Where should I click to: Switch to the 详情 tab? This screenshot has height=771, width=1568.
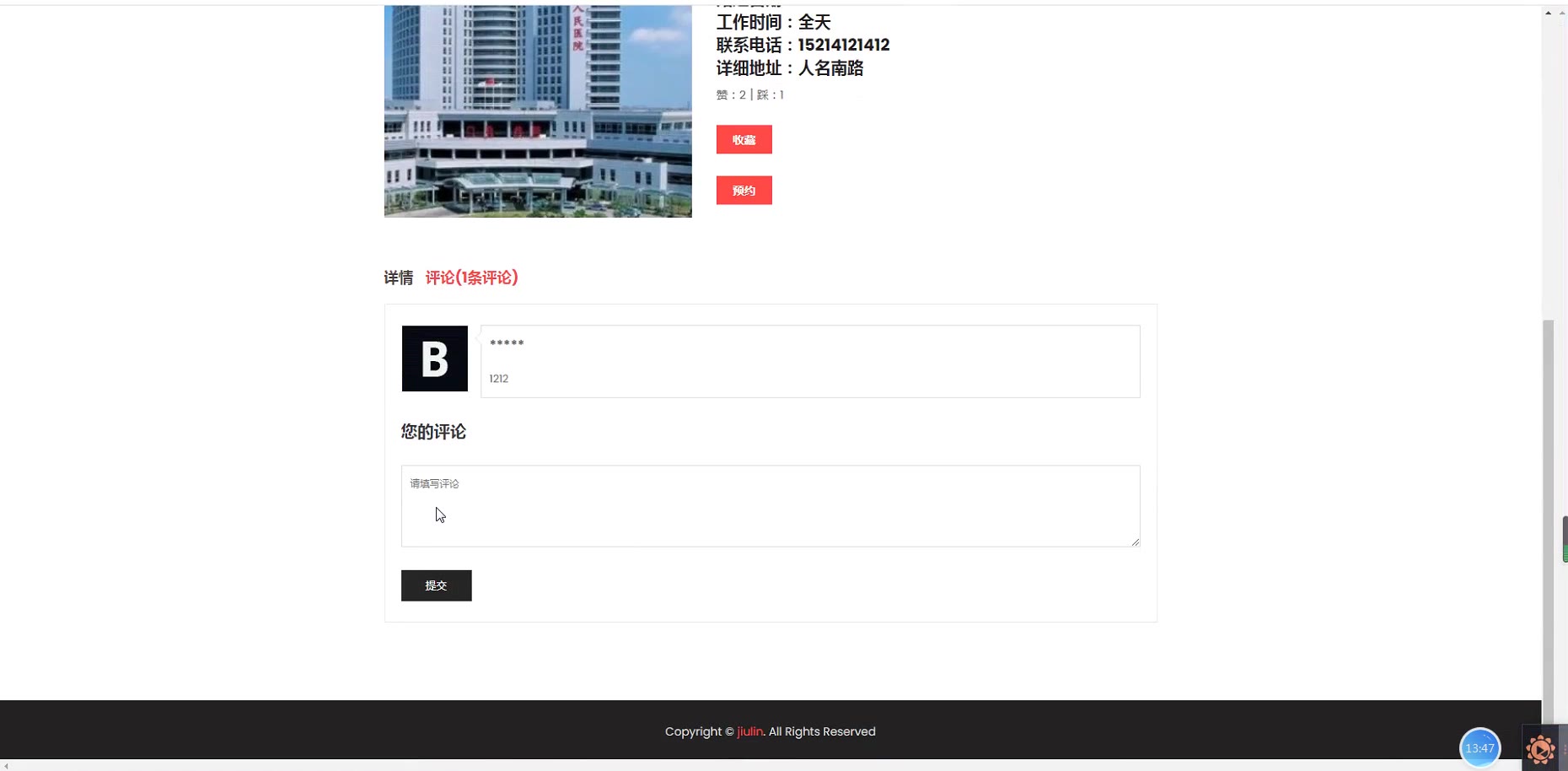399,278
